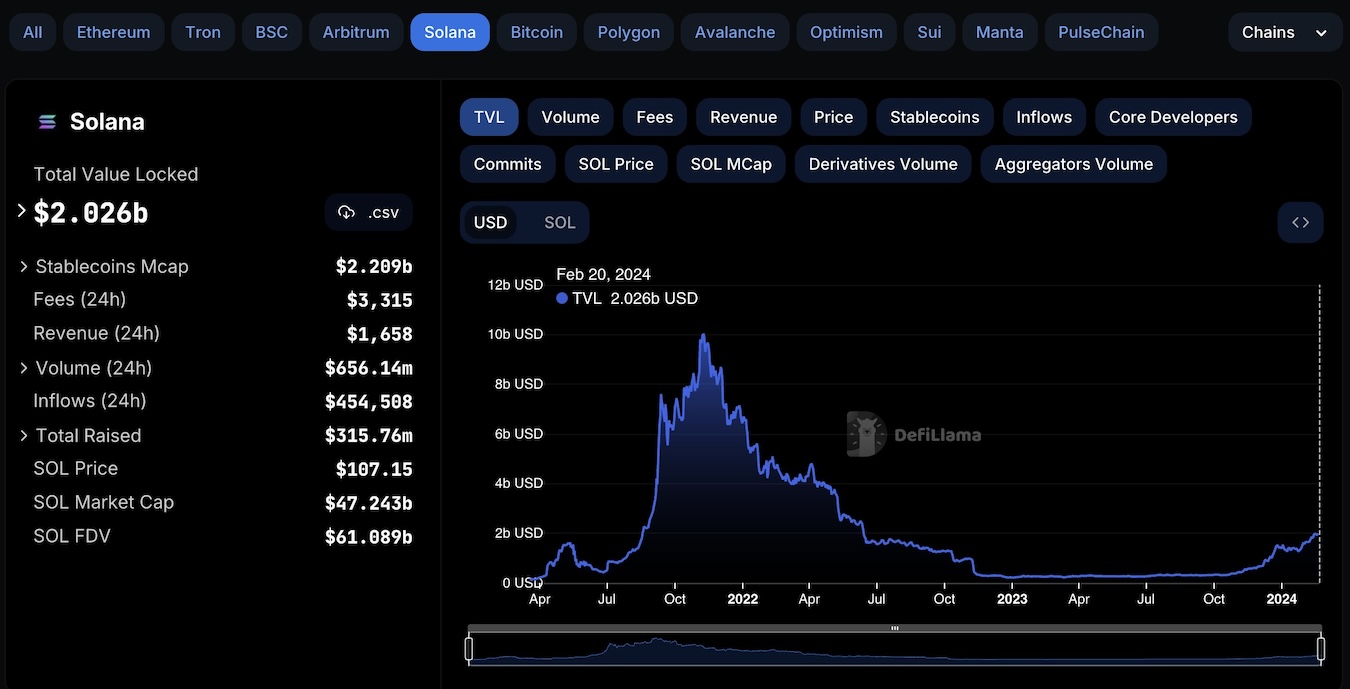1350x689 pixels.
Task: Click the SOL Market Cap value $47.243b
Action: click(x=369, y=503)
